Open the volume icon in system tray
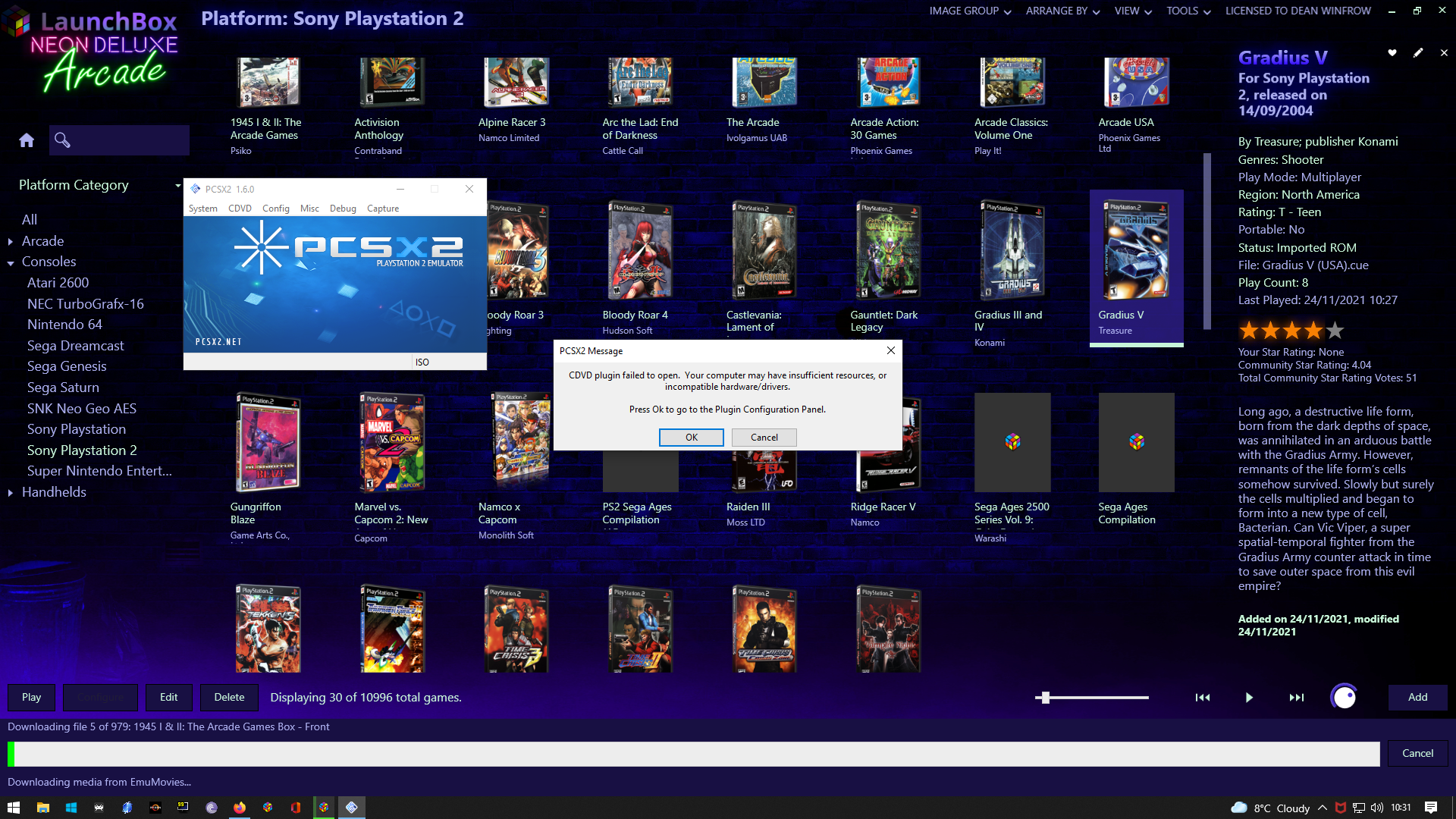The image size is (1456, 819). pos(1377,808)
